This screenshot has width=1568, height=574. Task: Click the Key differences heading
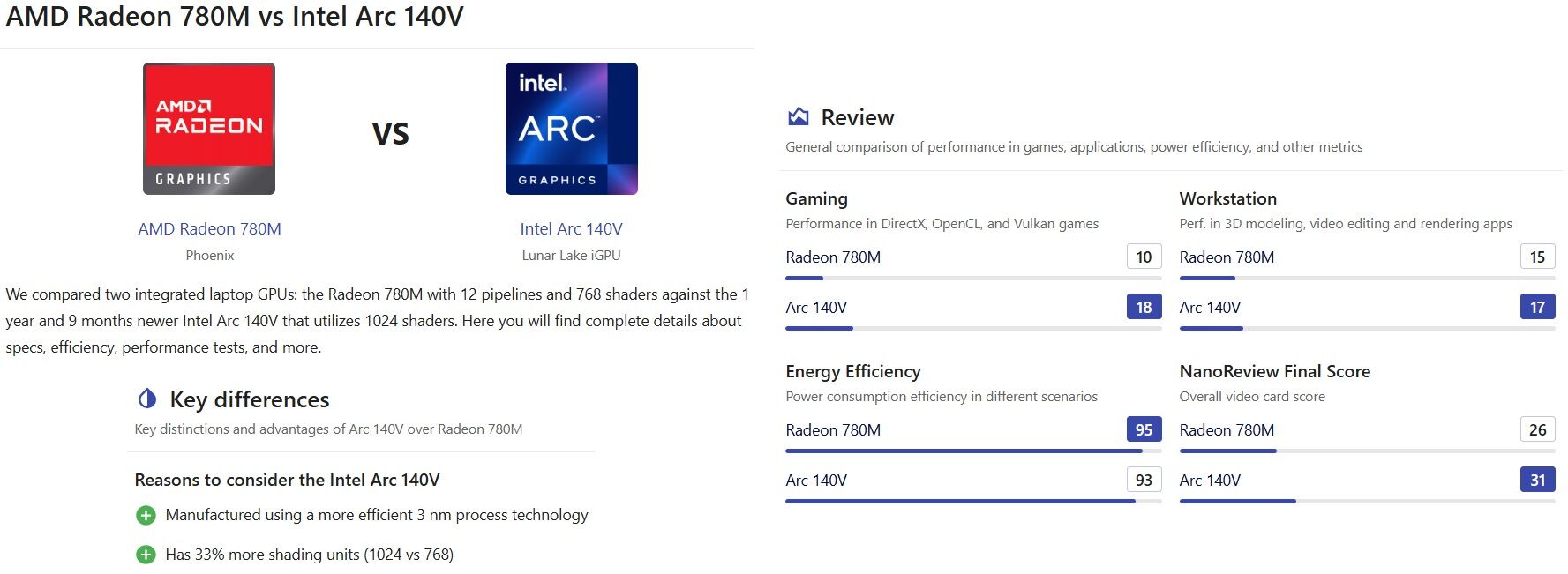coord(250,399)
